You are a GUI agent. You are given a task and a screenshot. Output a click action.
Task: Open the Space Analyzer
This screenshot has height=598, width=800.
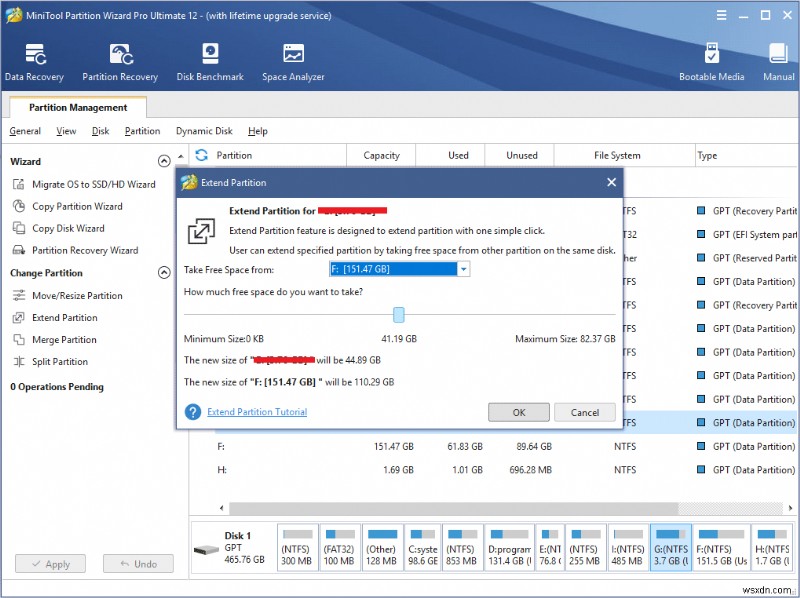pos(292,60)
